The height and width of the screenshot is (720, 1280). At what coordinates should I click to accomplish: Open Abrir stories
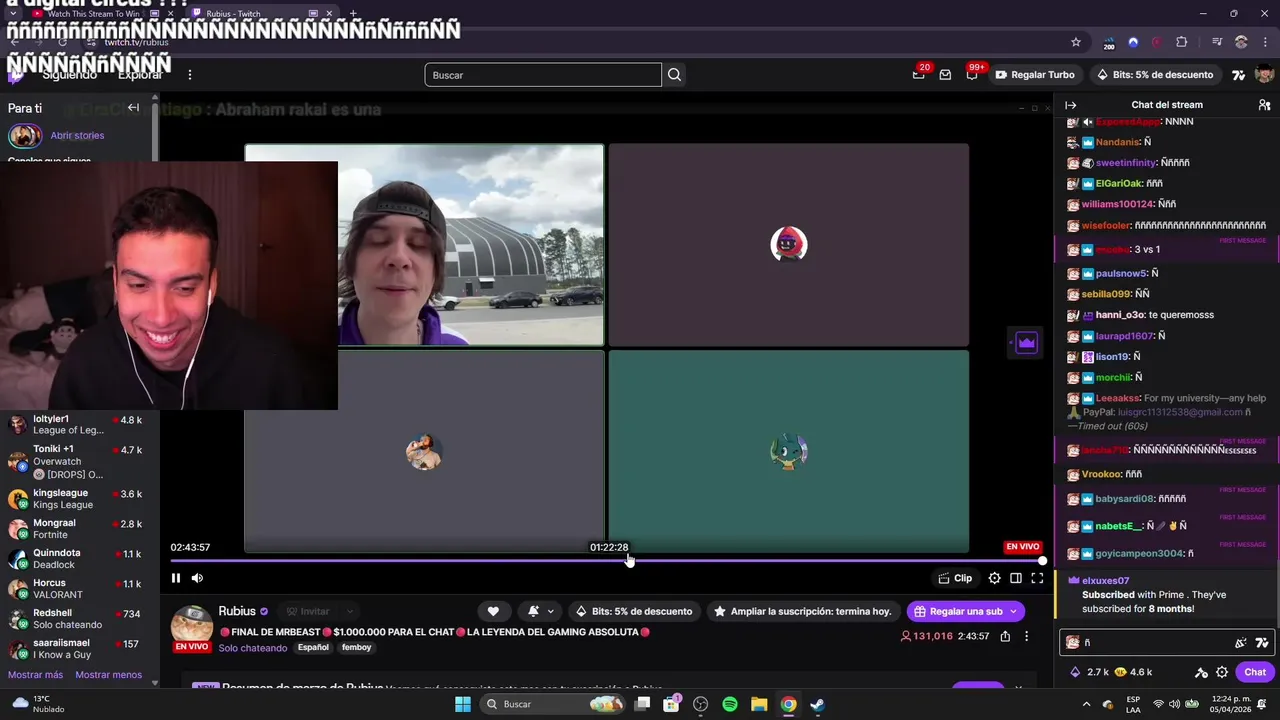pos(77,136)
